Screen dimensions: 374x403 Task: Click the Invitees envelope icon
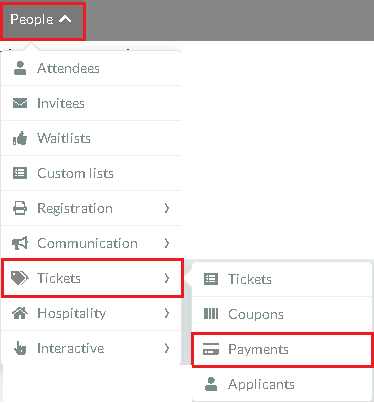pyautogui.click(x=20, y=103)
